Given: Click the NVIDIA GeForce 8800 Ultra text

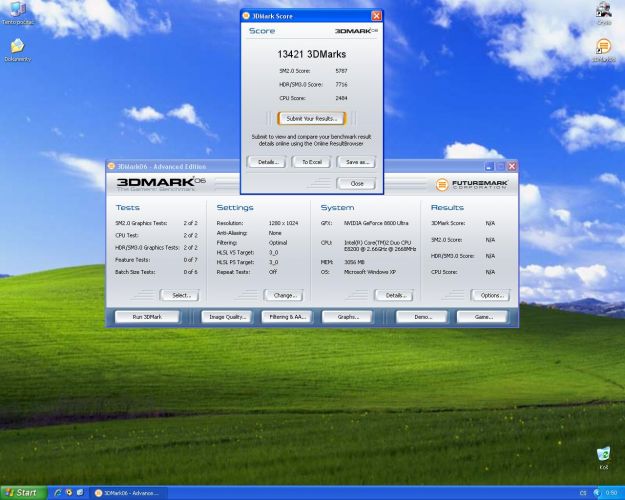Looking at the screenshot, I should point(376,223).
